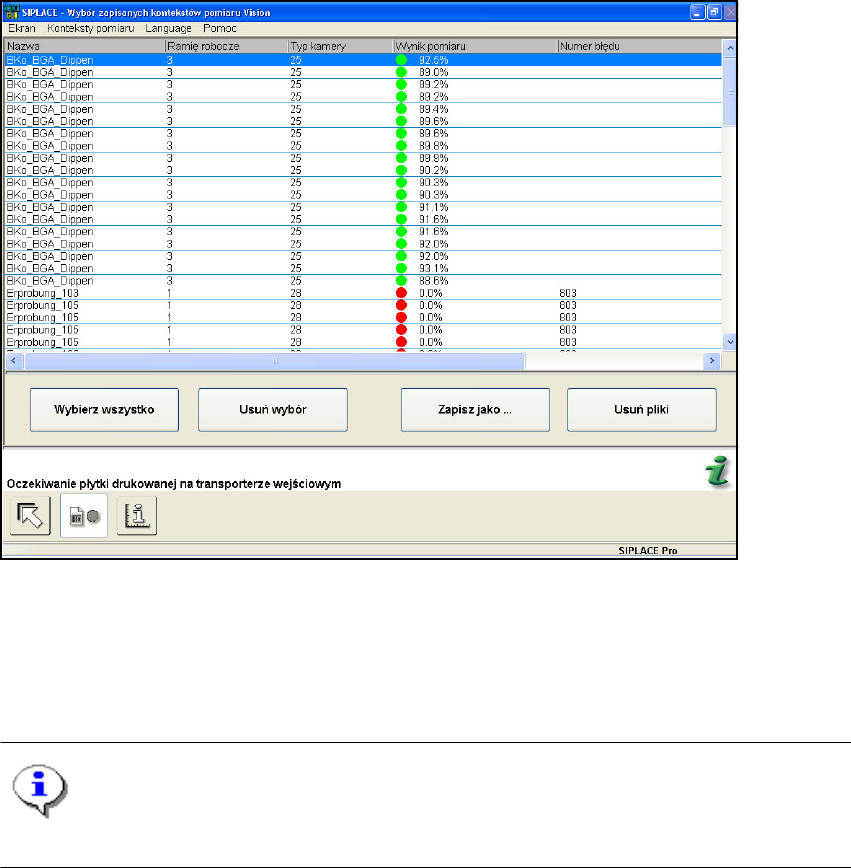Click the 90.2% measurement value
This screenshot has height=868, width=851.
pyautogui.click(x=434, y=170)
